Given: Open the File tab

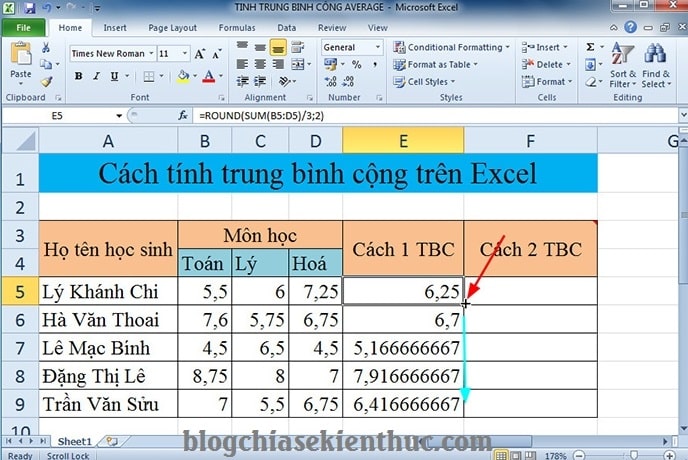Looking at the screenshot, I should coord(24,28).
